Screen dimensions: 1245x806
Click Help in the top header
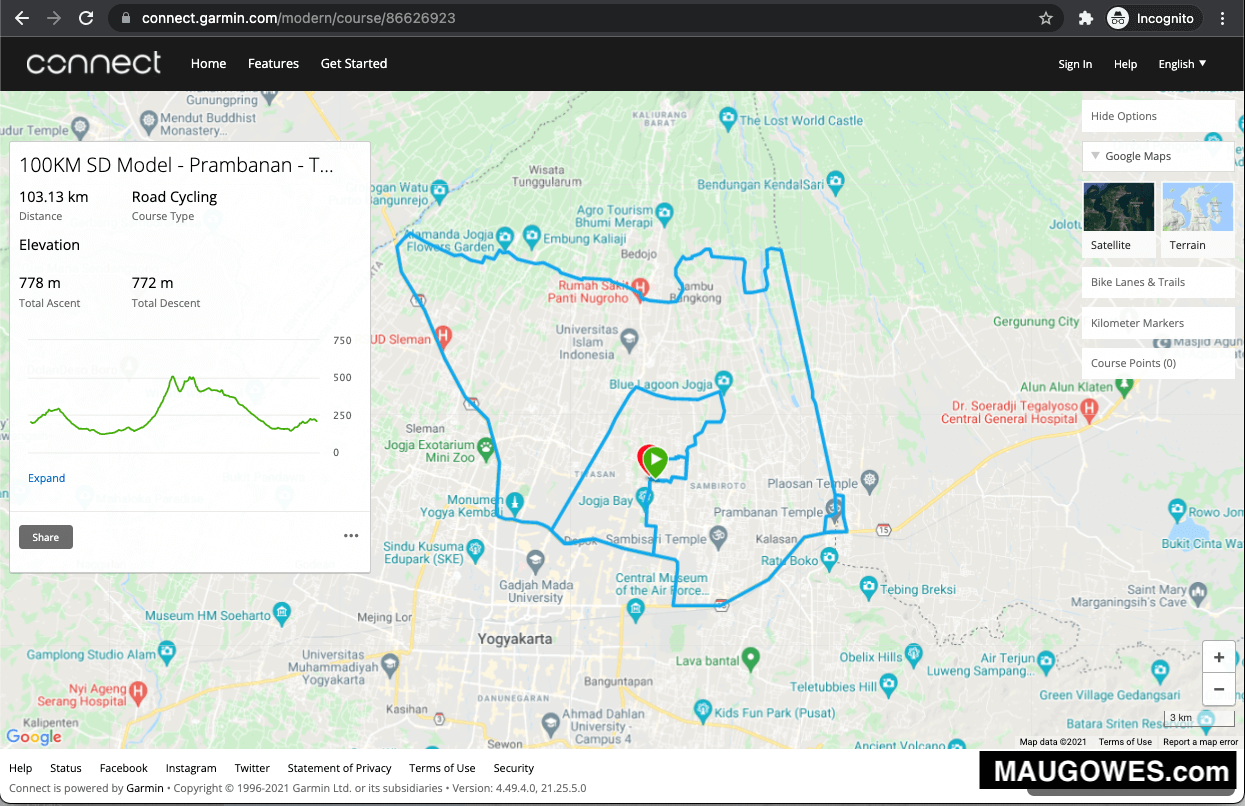tap(1125, 64)
